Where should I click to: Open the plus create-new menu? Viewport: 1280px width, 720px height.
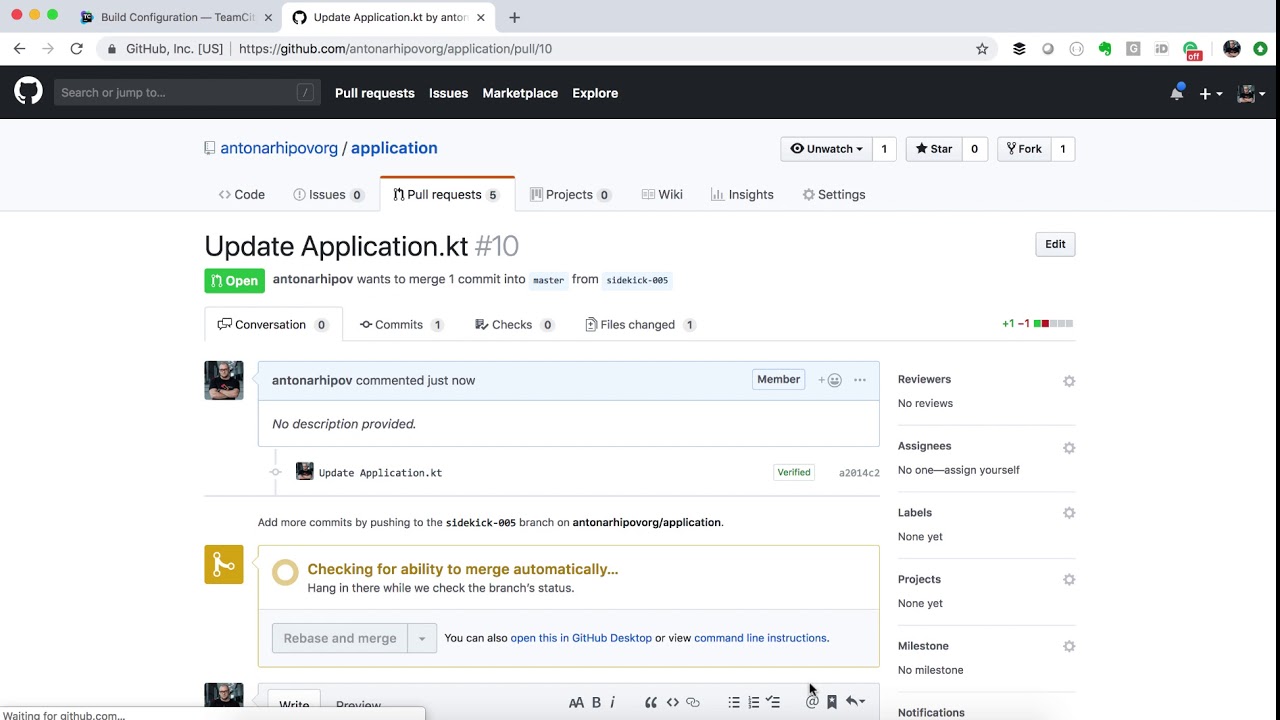[1210, 93]
